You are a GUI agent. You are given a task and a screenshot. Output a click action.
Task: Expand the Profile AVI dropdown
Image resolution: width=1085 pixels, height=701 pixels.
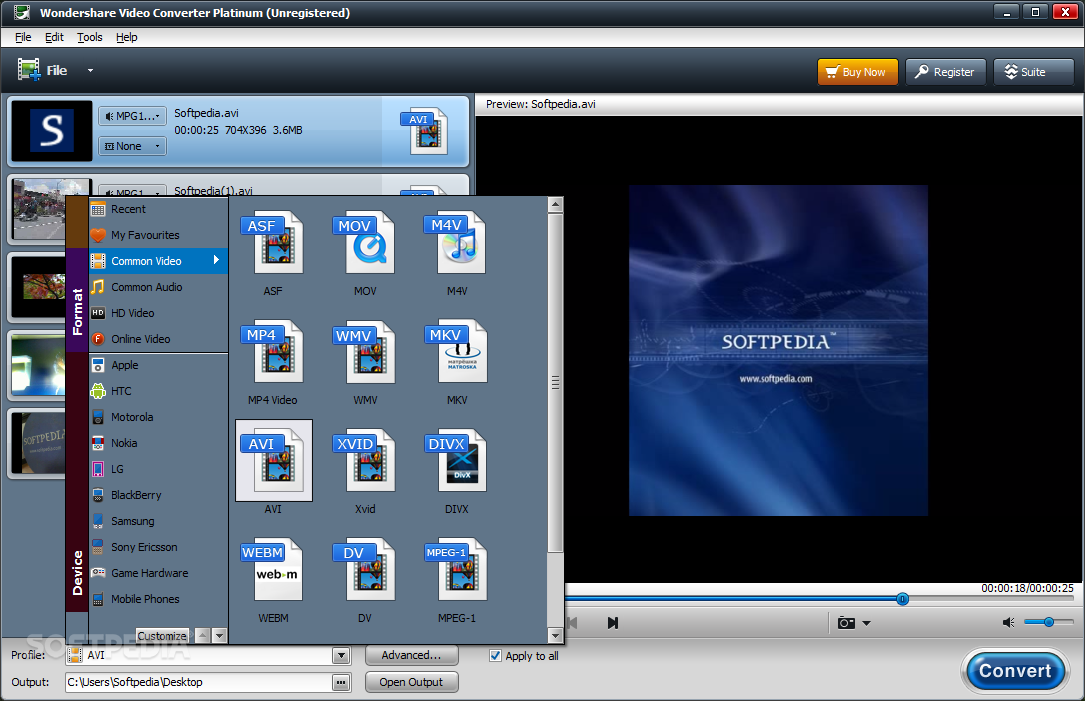click(x=340, y=655)
